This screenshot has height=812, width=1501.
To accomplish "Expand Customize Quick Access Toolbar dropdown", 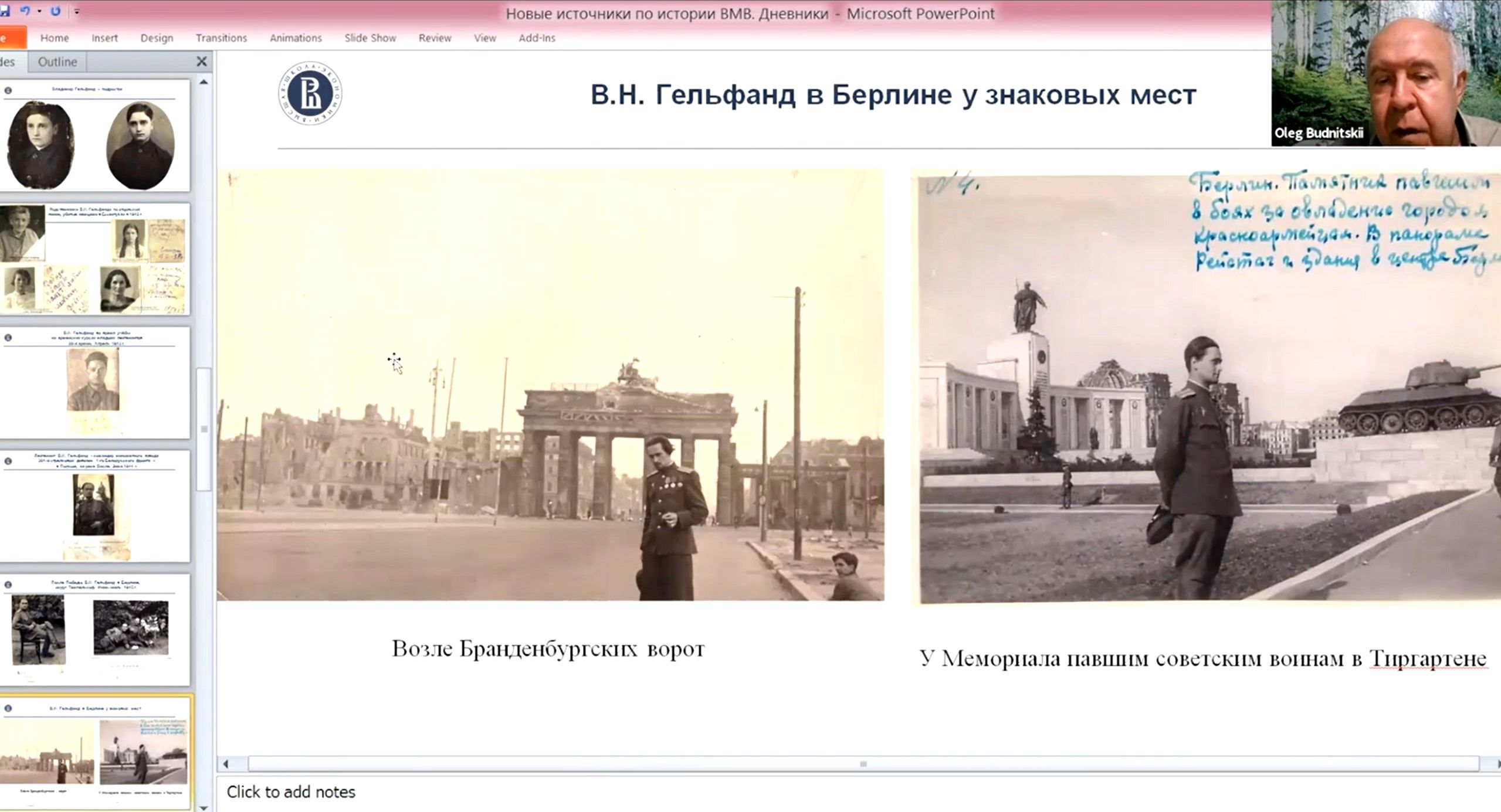I will (x=77, y=11).
